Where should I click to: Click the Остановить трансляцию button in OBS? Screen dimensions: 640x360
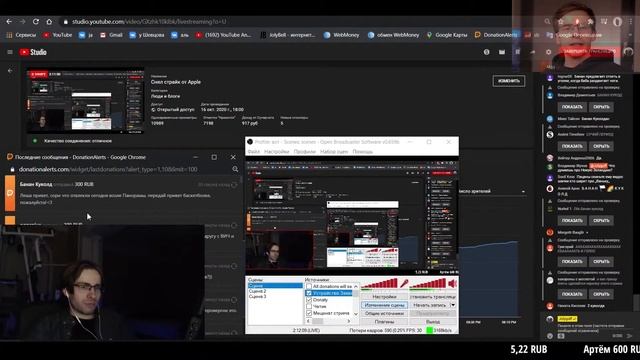(x=433, y=297)
